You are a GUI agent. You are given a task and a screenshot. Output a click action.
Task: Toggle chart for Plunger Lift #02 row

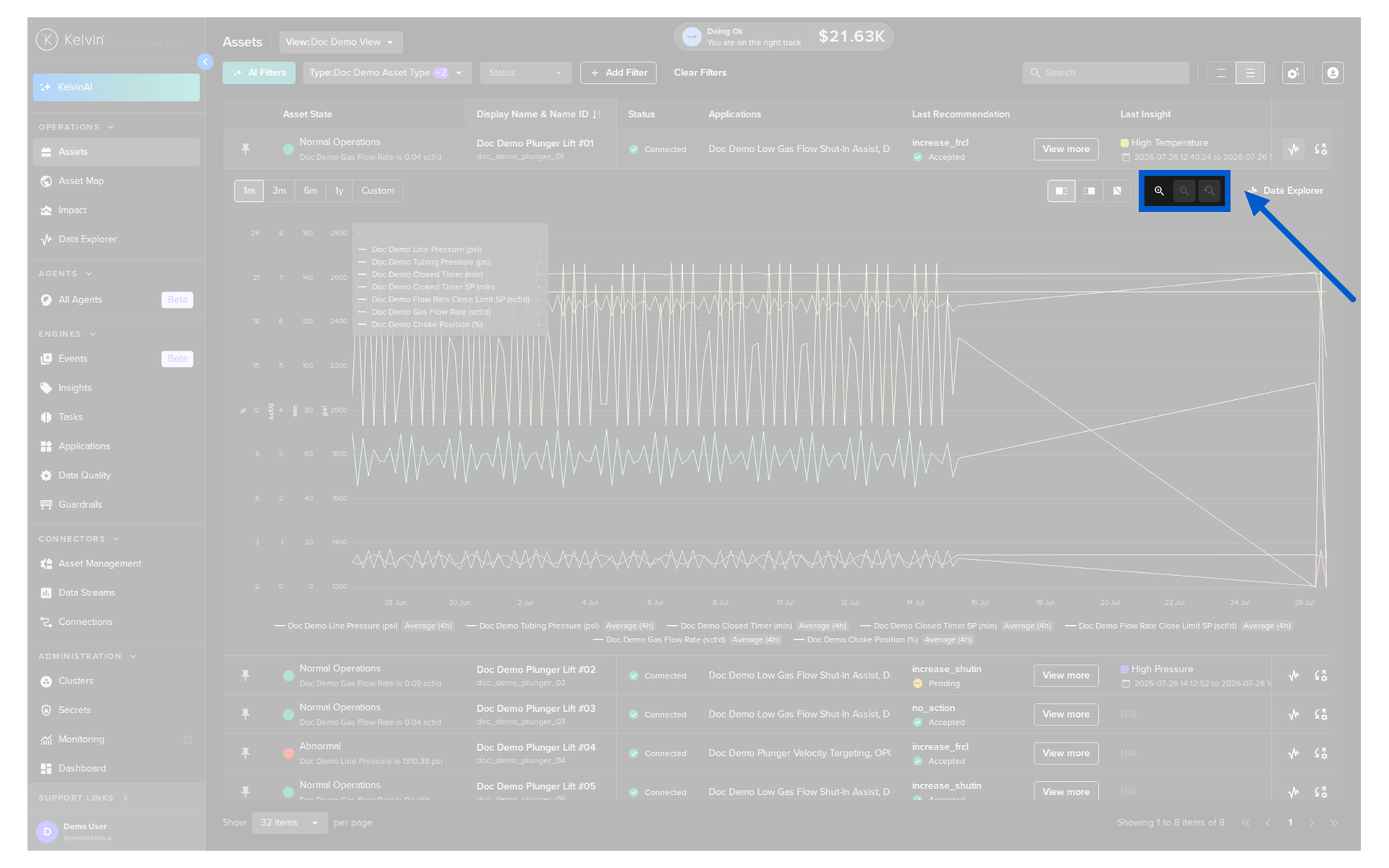click(x=1294, y=676)
